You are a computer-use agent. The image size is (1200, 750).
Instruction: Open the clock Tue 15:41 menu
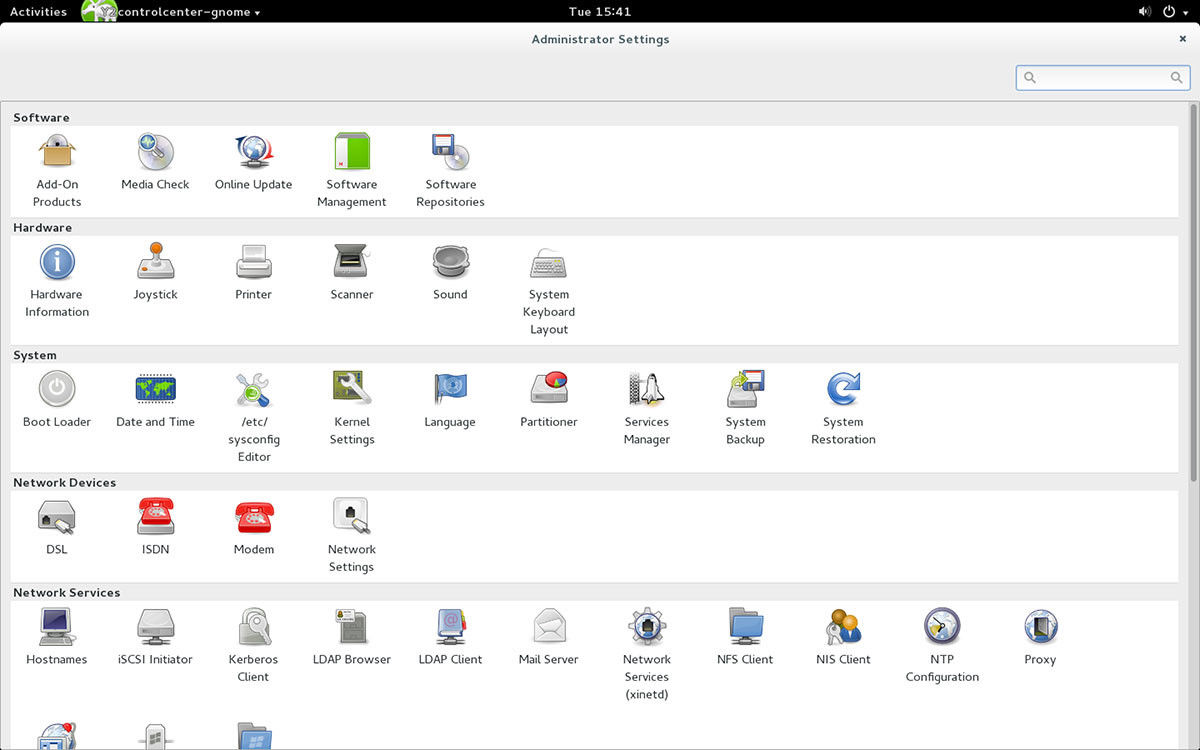[x=600, y=12]
